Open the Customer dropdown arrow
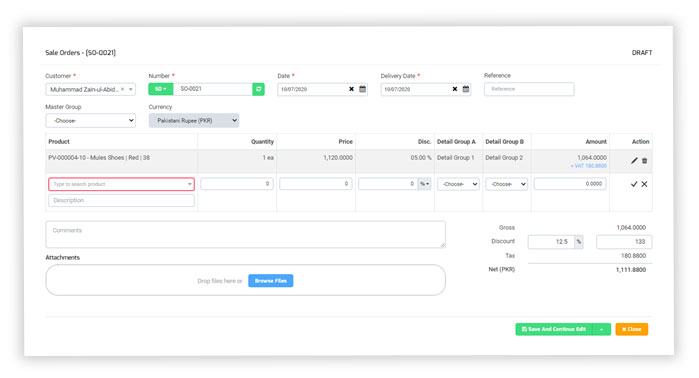699x378 pixels. click(131, 89)
